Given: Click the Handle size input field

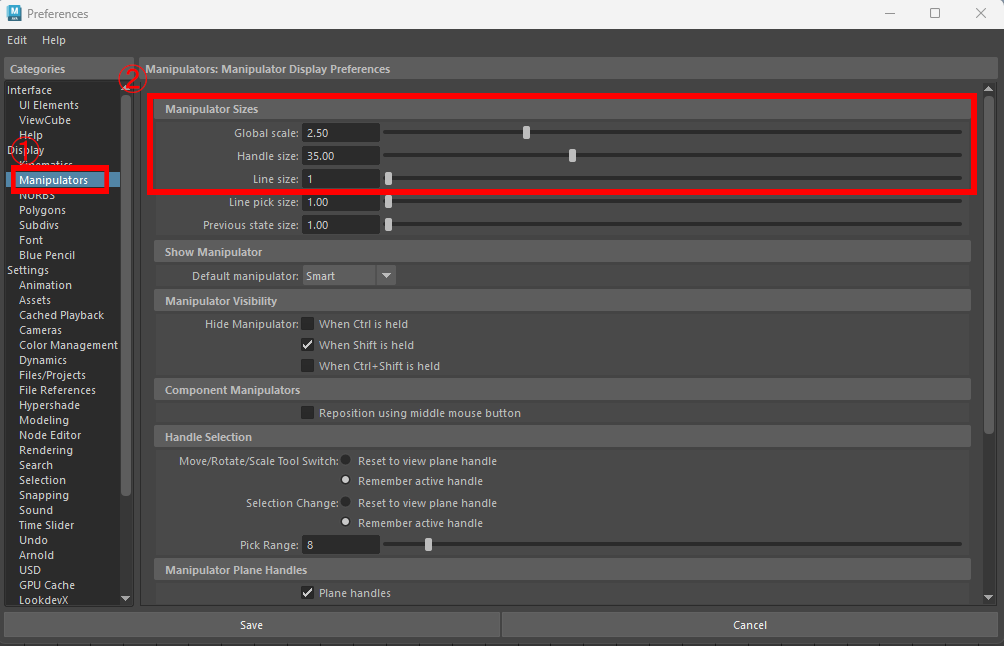Looking at the screenshot, I should (340, 156).
